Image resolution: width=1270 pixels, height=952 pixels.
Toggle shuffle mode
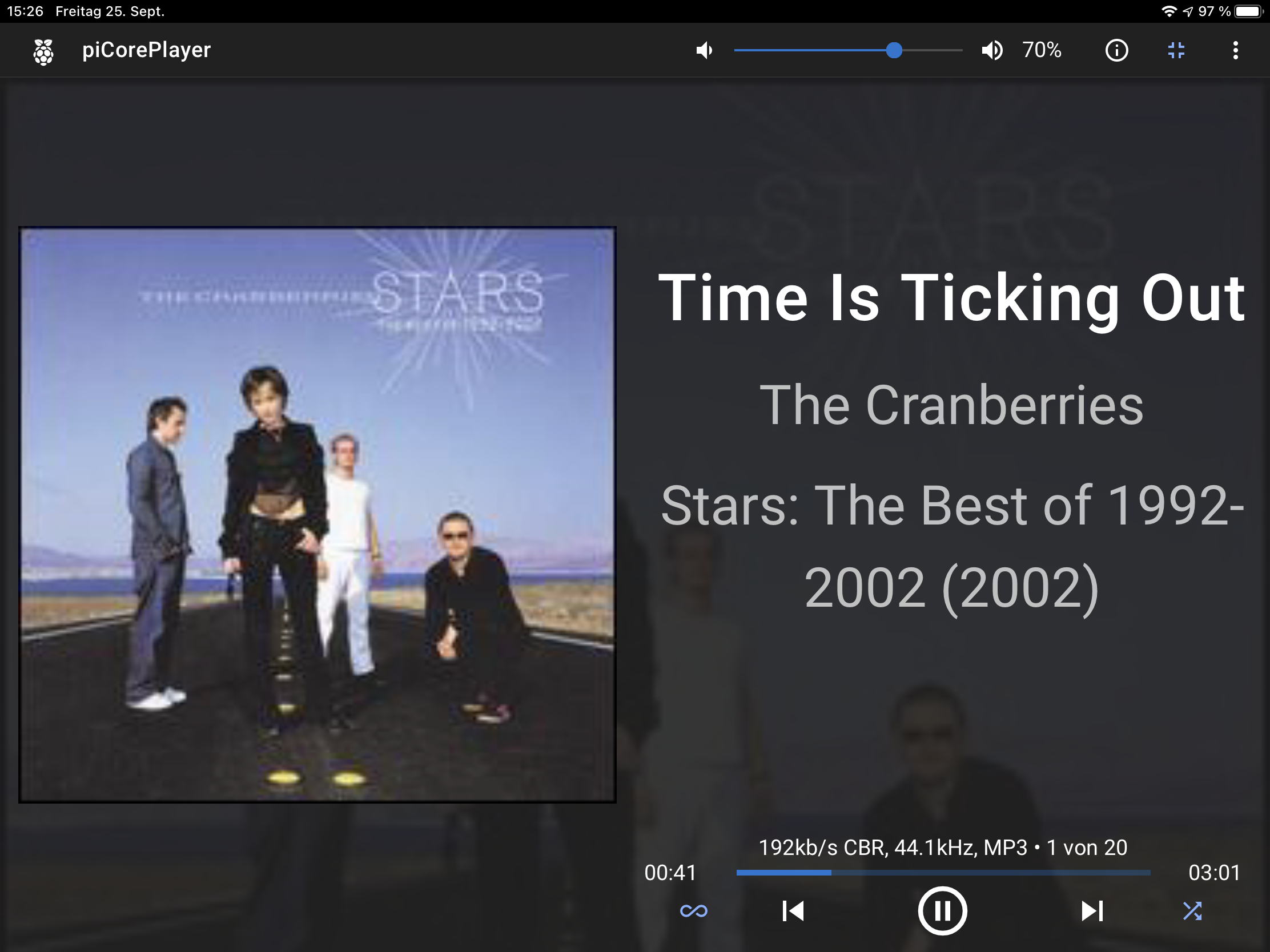point(1192,911)
